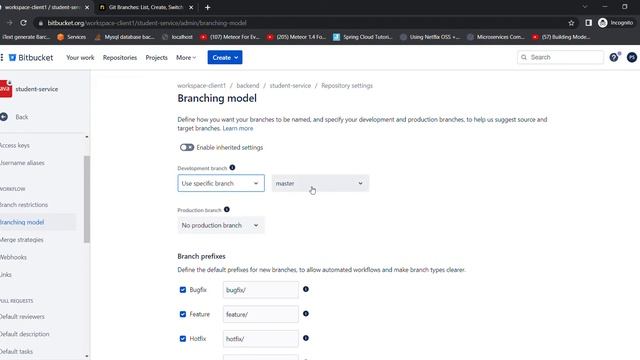This screenshot has height=360, width=640.
Task: Click workspace-client1 breadcrumb link
Action: (x=201, y=86)
